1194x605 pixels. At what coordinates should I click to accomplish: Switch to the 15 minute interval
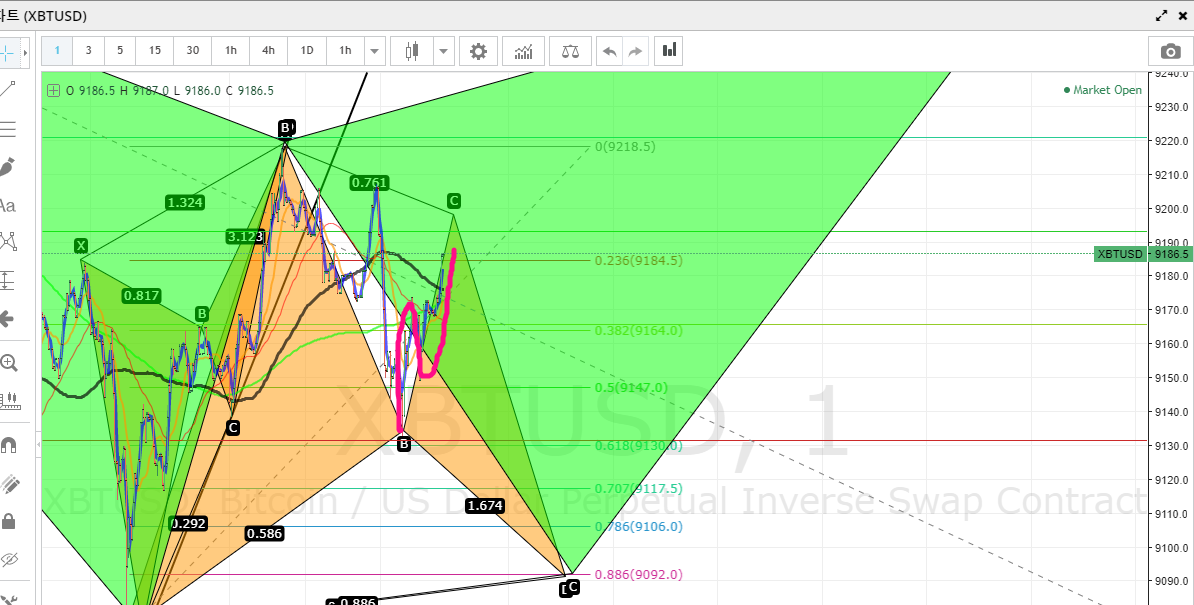pos(155,51)
